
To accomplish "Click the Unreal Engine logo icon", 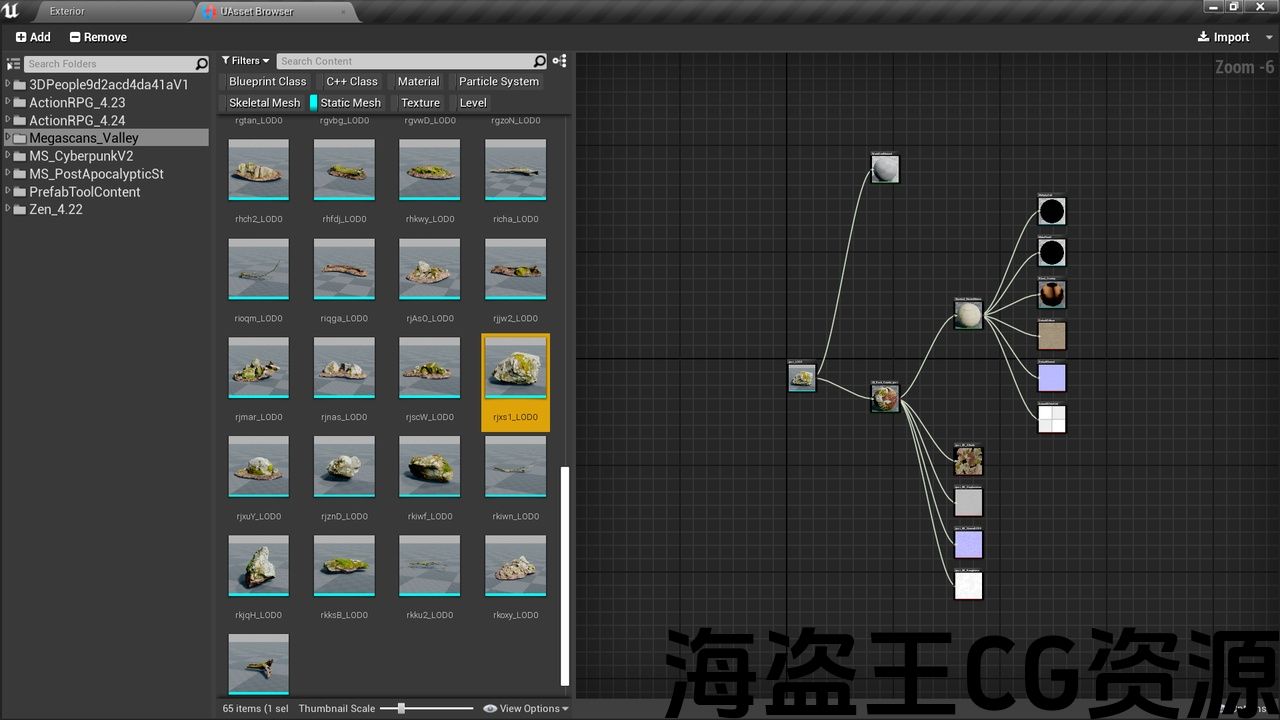I will [11, 11].
